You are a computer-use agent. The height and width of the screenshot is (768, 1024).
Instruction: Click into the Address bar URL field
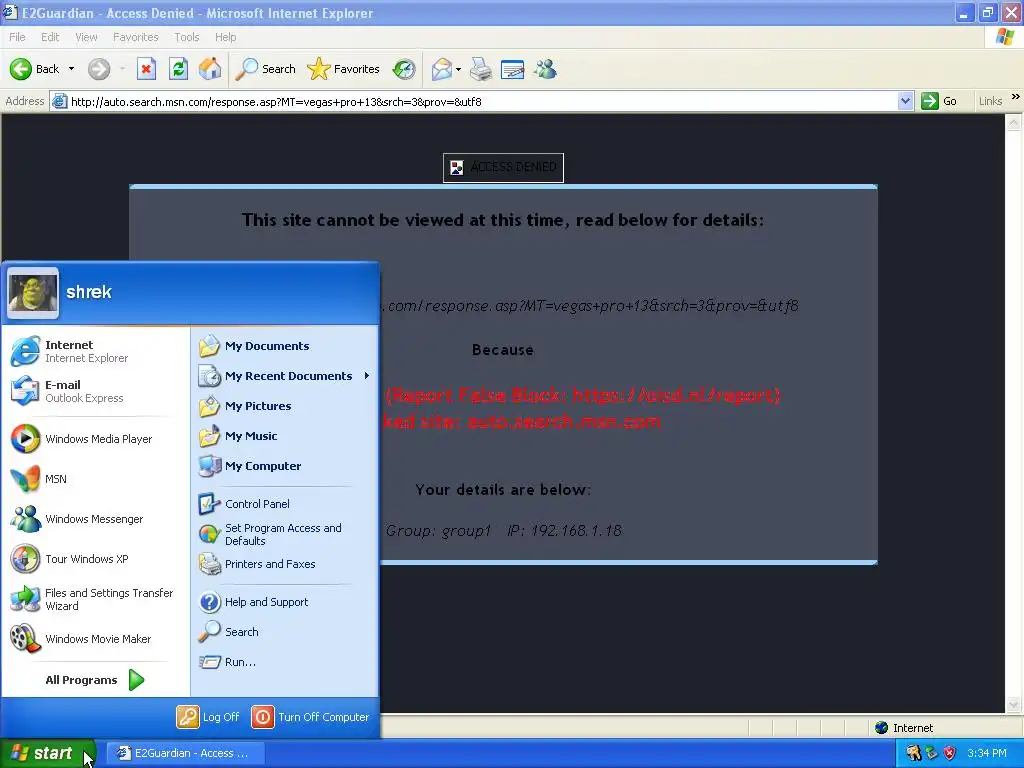pos(480,102)
